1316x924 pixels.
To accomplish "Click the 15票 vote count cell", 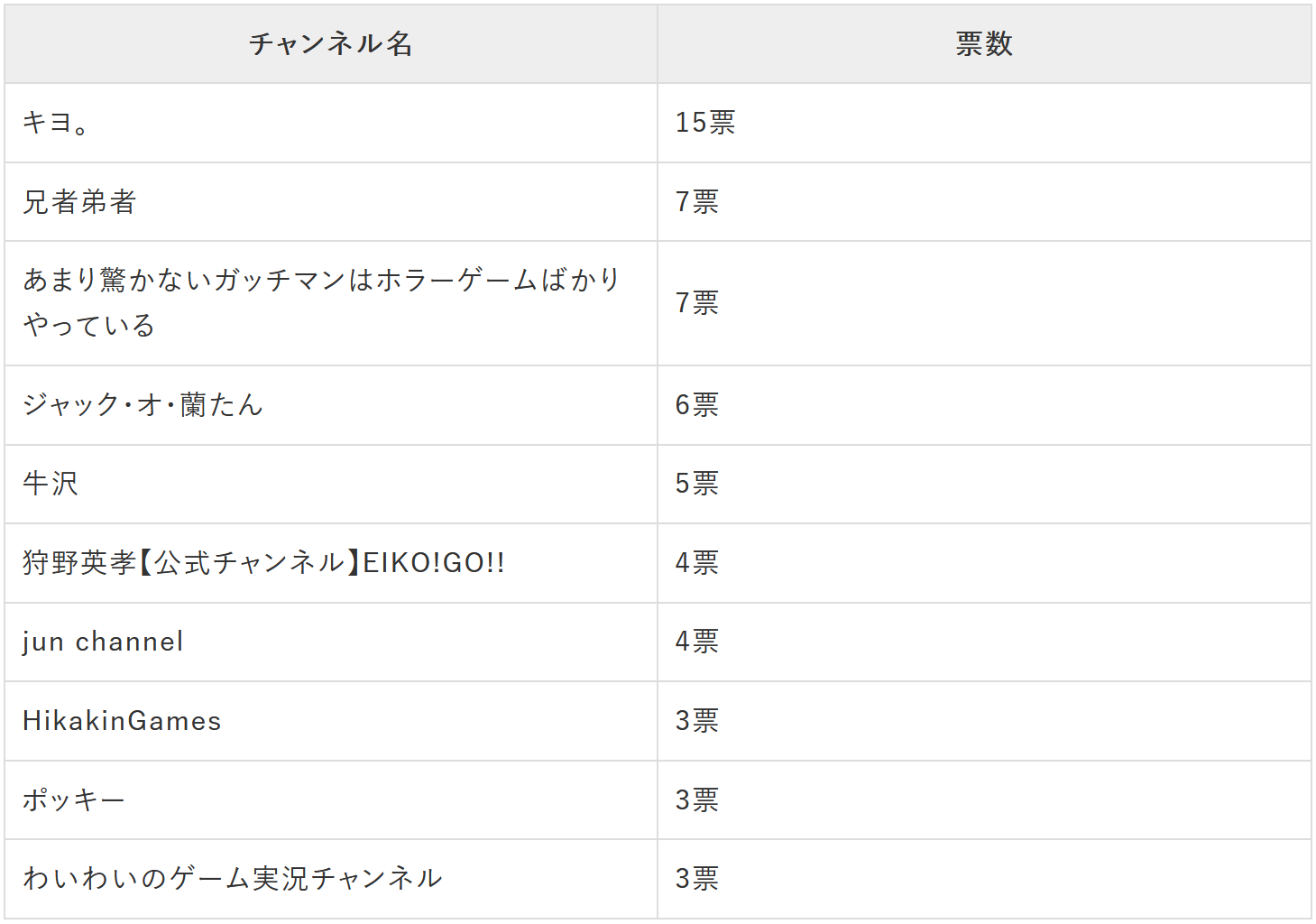I will tap(705, 123).
